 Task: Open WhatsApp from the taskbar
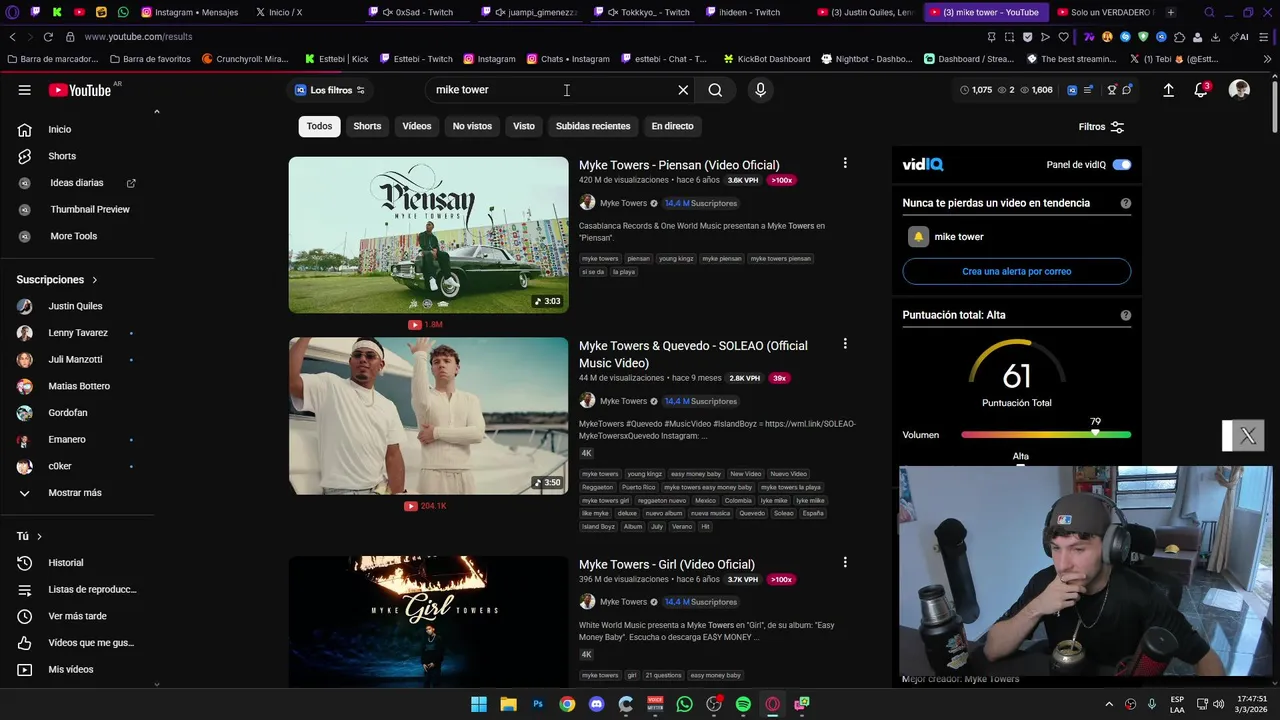point(684,704)
